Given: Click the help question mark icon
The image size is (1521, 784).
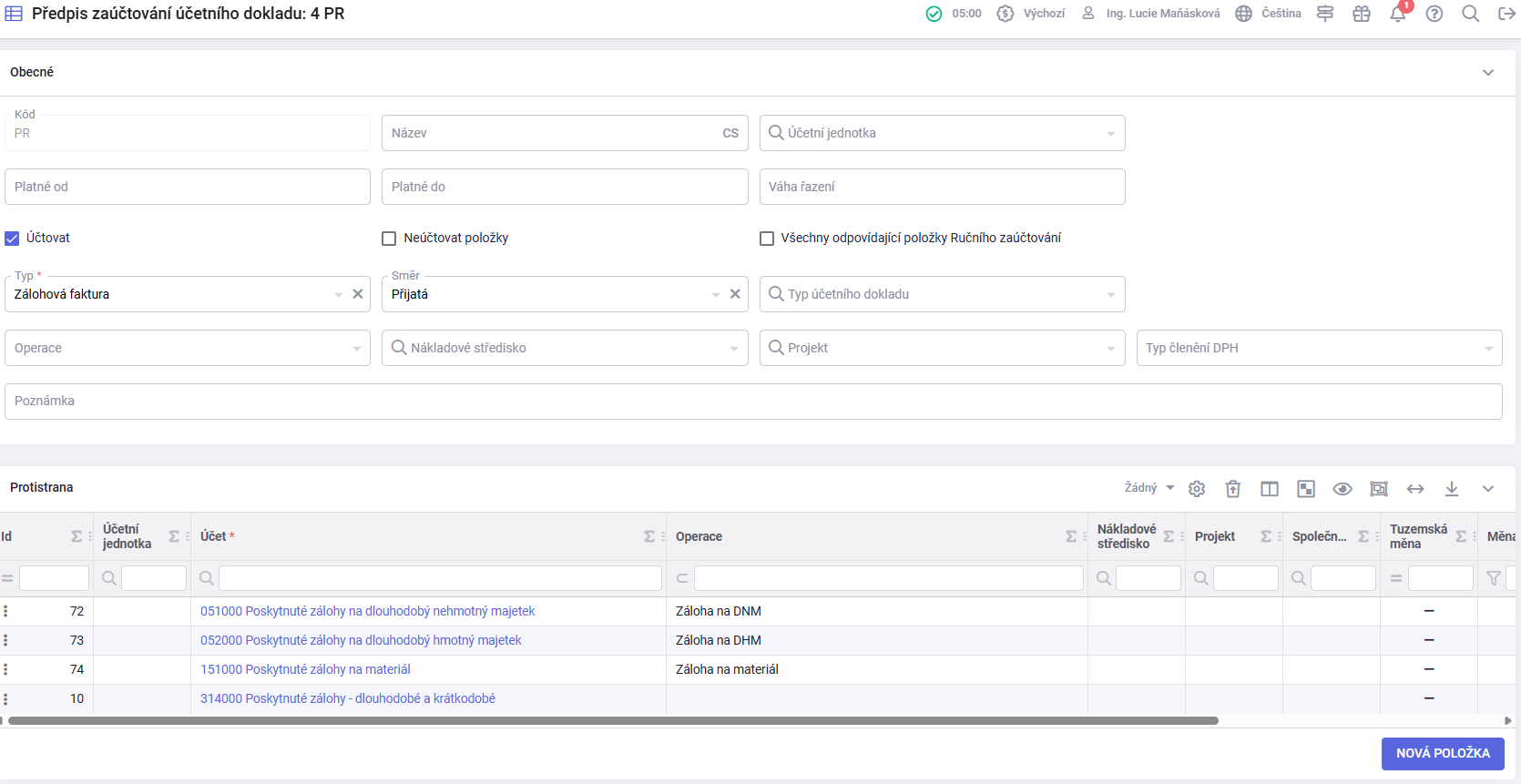Looking at the screenshot, I should (x=1434, y=14).
